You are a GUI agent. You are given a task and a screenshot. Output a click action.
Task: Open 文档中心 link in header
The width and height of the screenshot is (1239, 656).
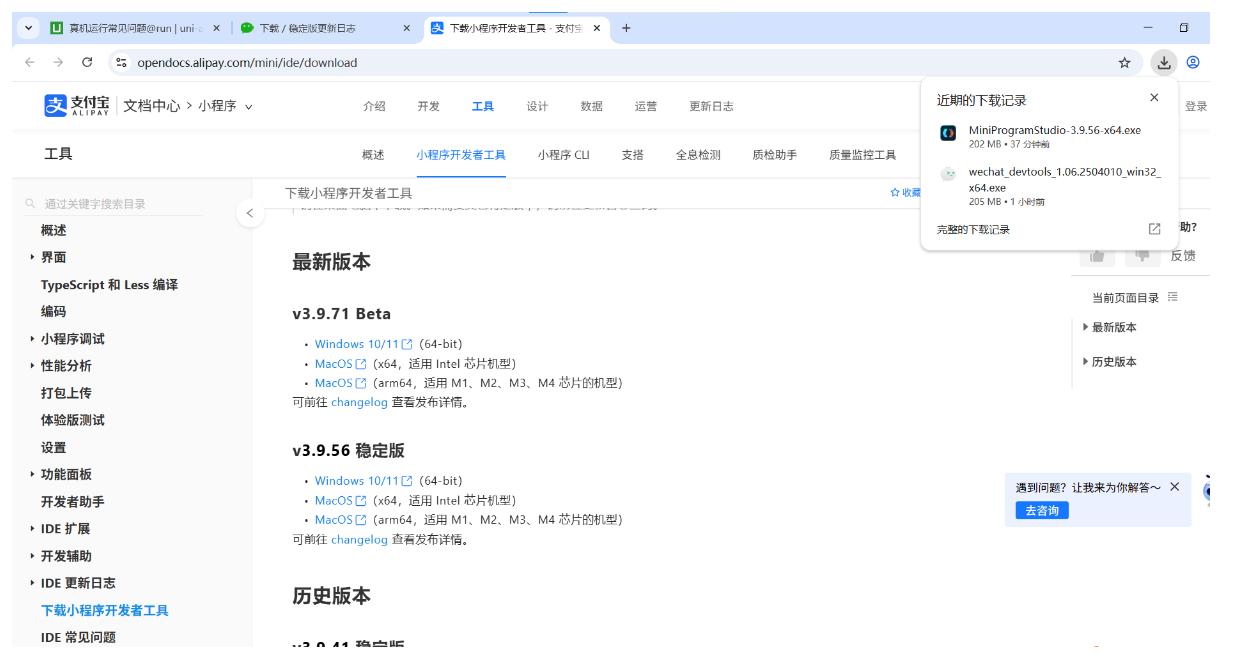151,106
